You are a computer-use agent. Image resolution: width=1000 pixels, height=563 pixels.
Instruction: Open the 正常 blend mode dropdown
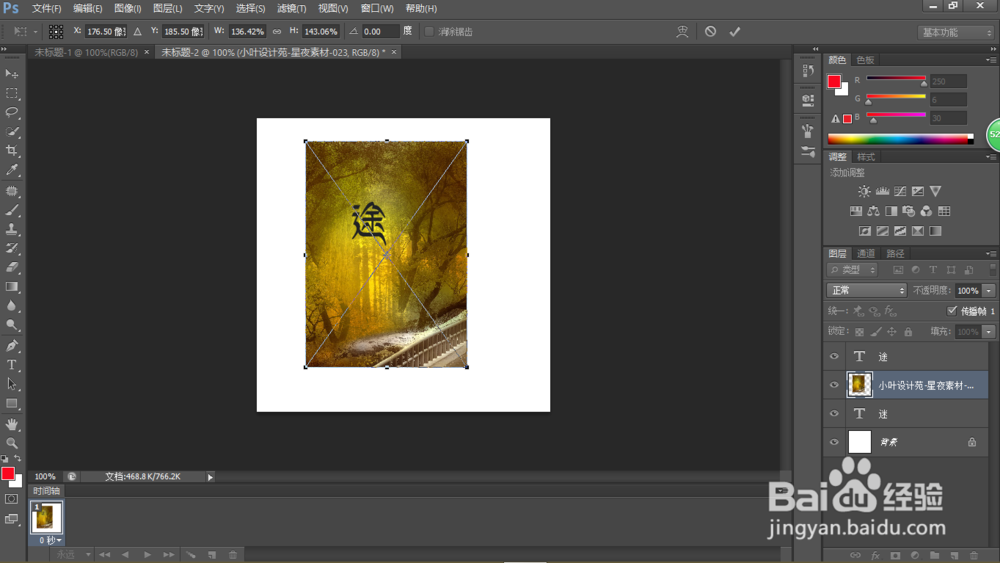(867, 290)
